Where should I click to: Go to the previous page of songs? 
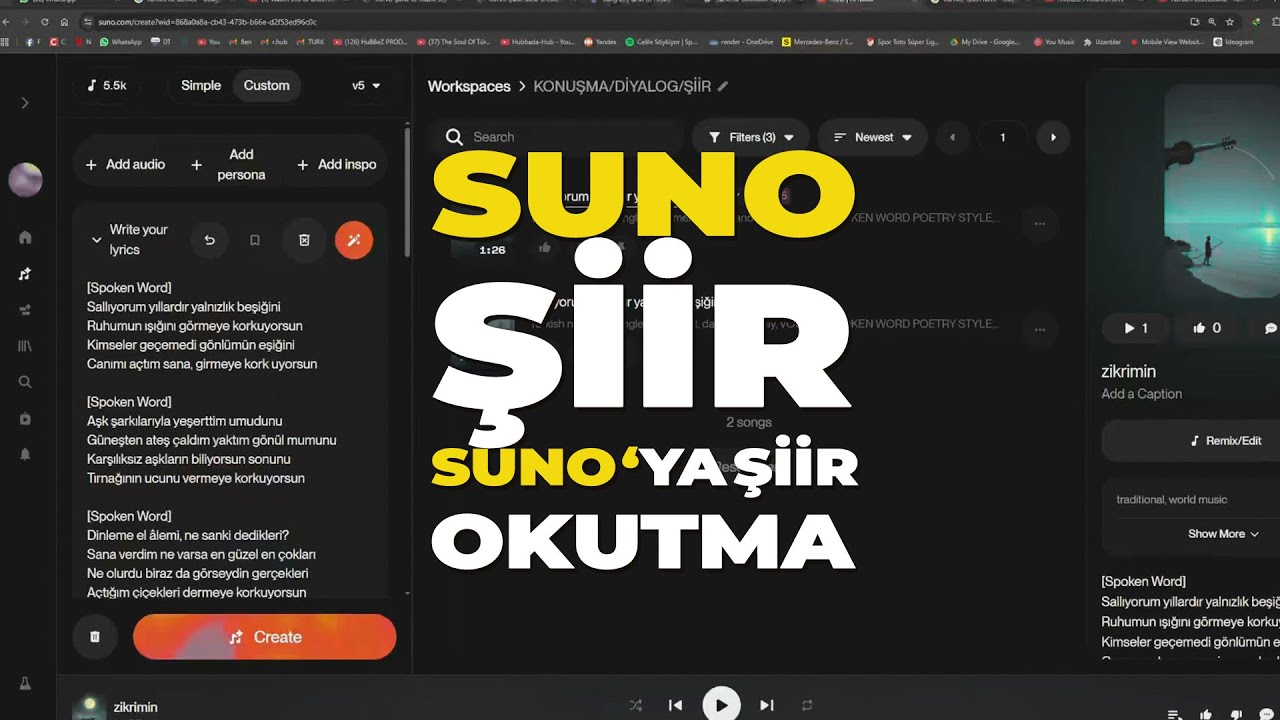952,137
